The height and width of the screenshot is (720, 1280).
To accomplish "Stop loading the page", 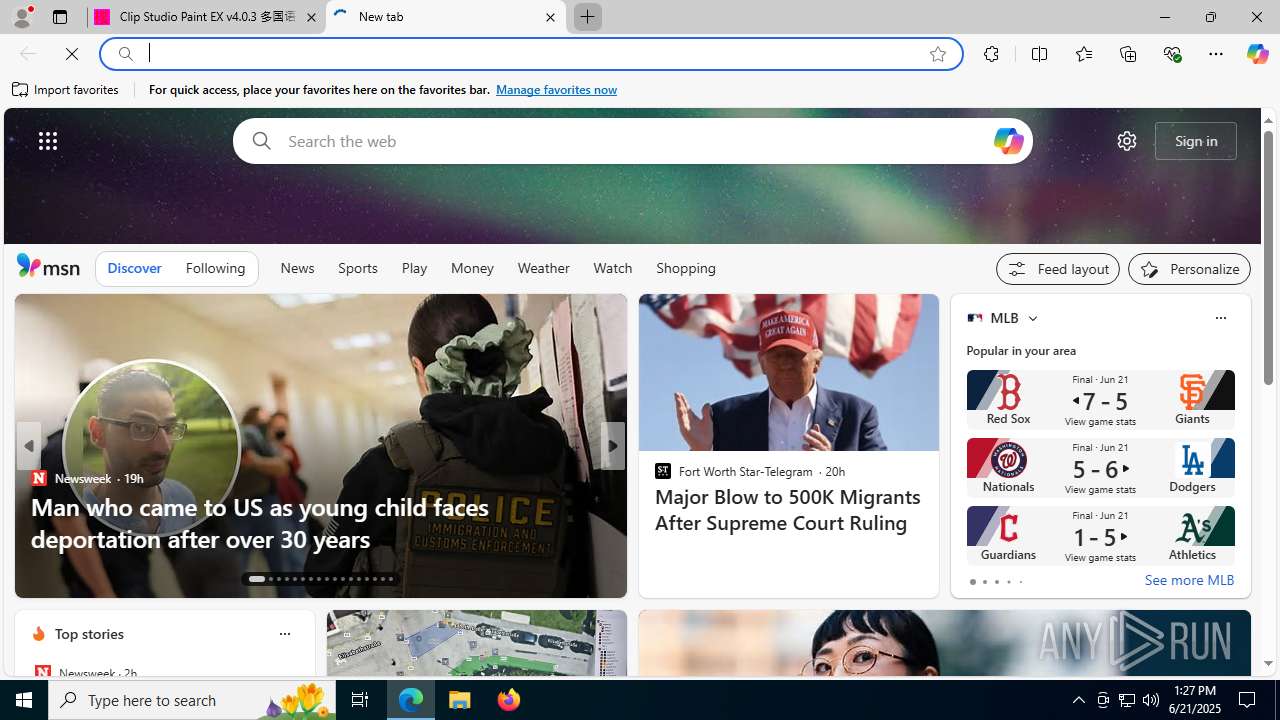I will pos(71,54).
